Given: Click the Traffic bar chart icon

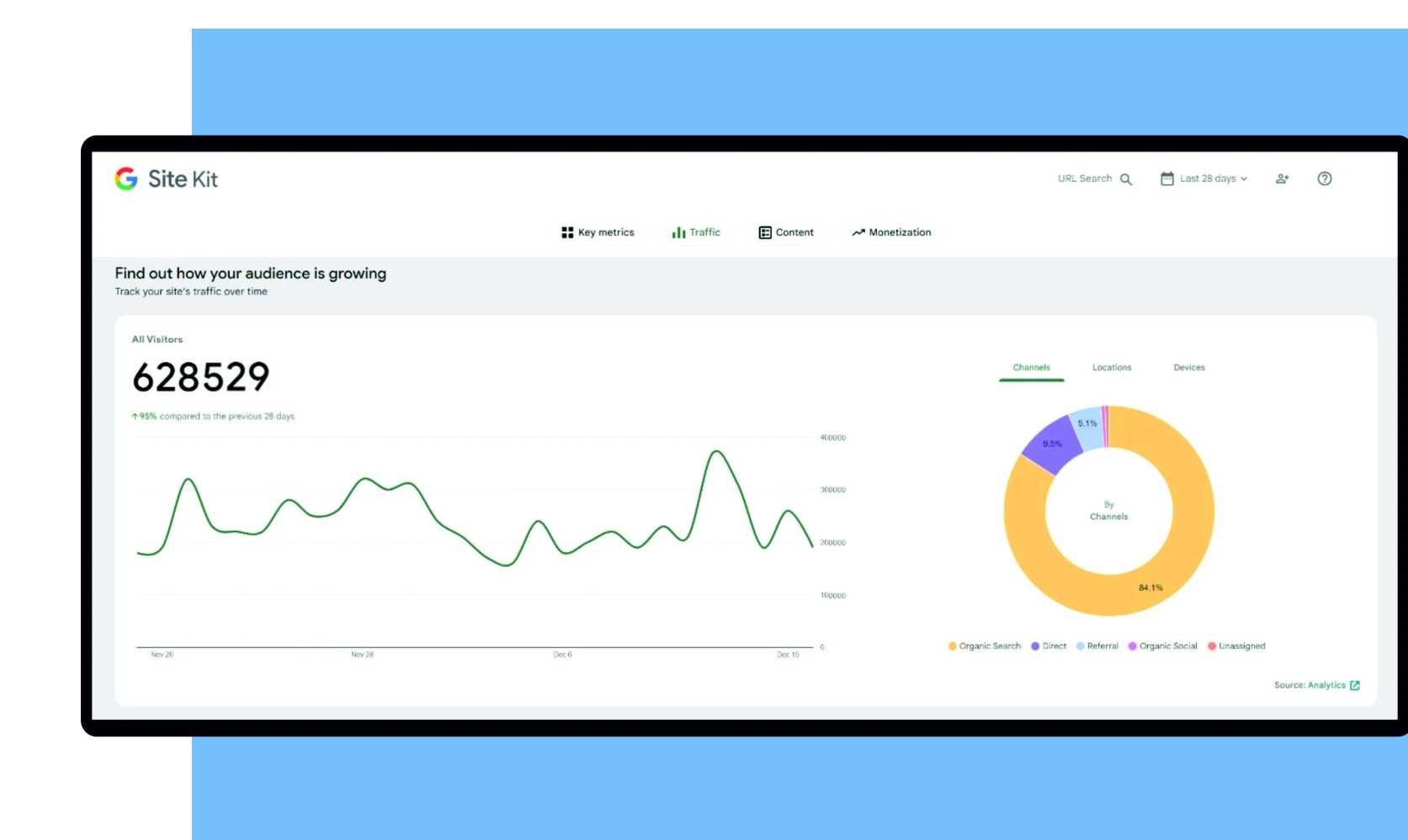Looking at the screenshot, I should coord(678,232).
